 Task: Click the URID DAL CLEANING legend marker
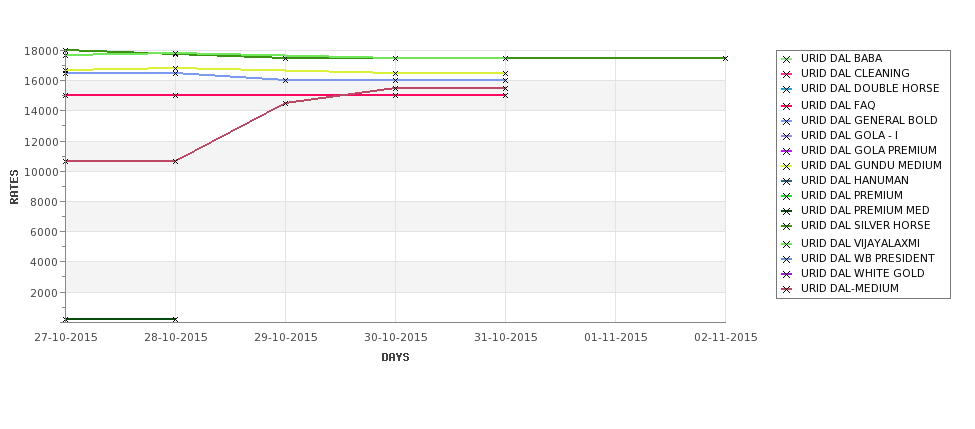click(x=787, y=74)
